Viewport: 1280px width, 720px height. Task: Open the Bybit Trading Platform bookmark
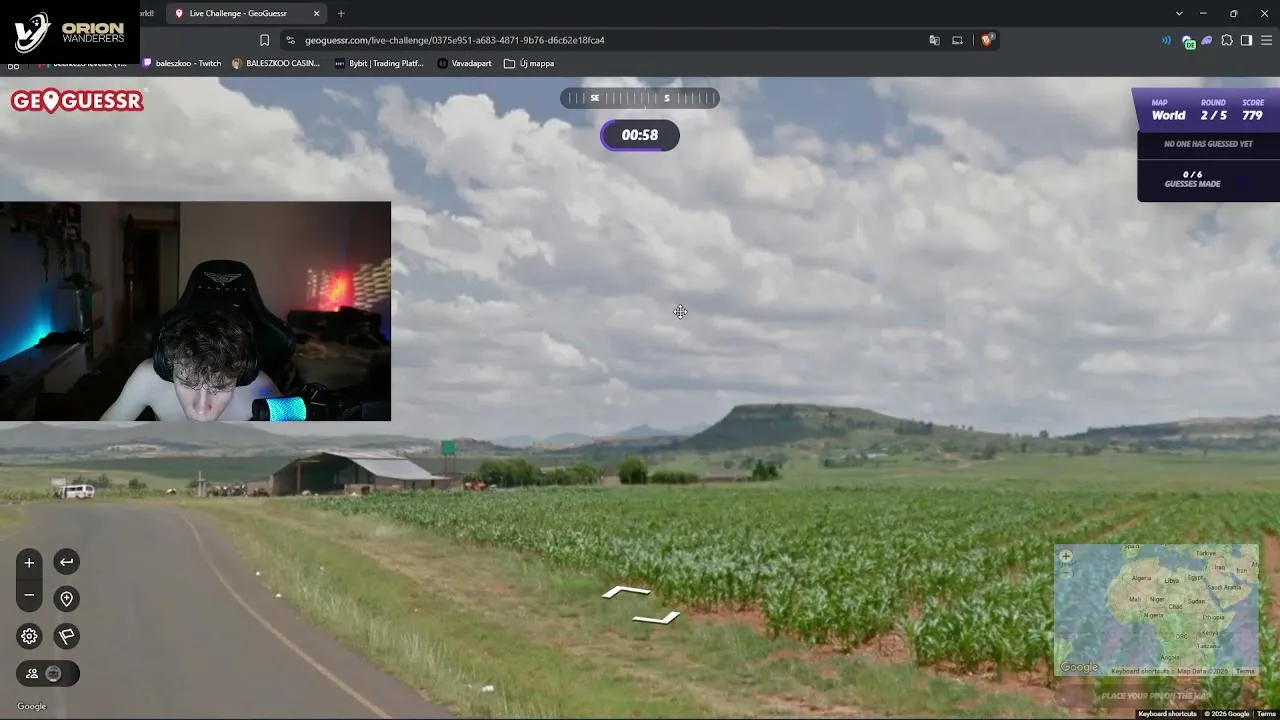[x=379, y=63]
